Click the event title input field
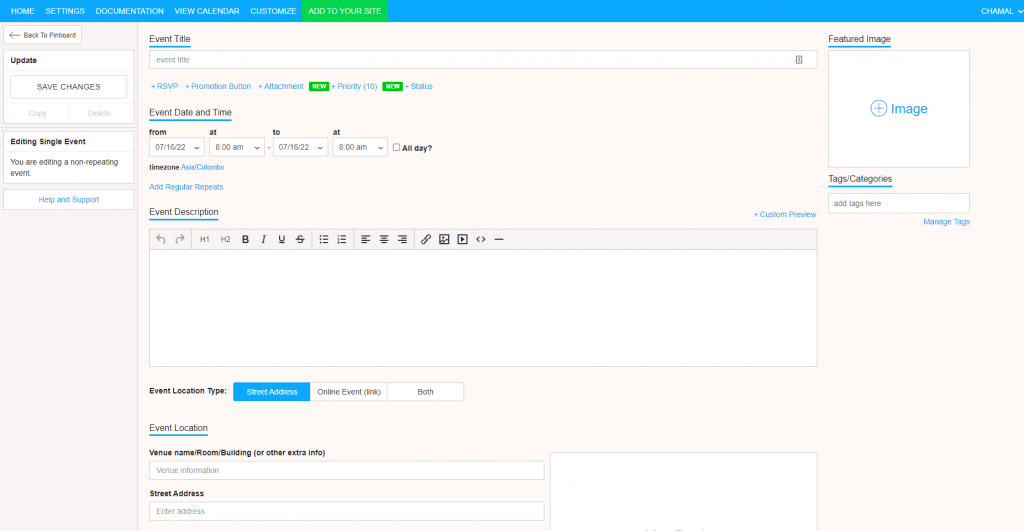Screen dimensions: 1024x531 [x=470, y=60]
